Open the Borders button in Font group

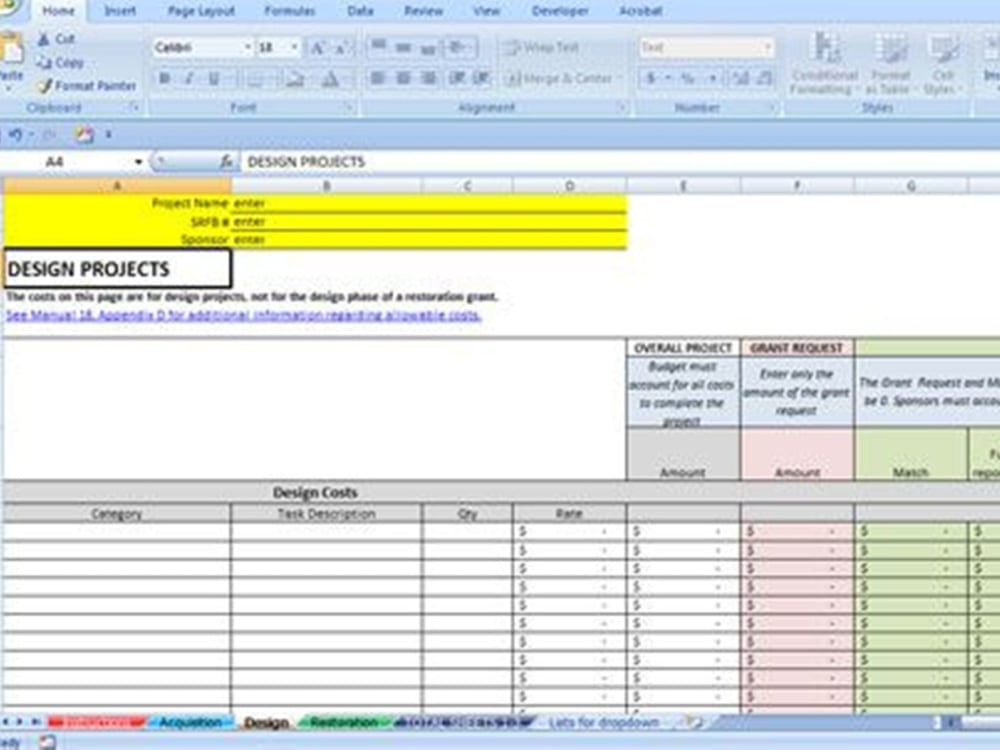[254, 78]
